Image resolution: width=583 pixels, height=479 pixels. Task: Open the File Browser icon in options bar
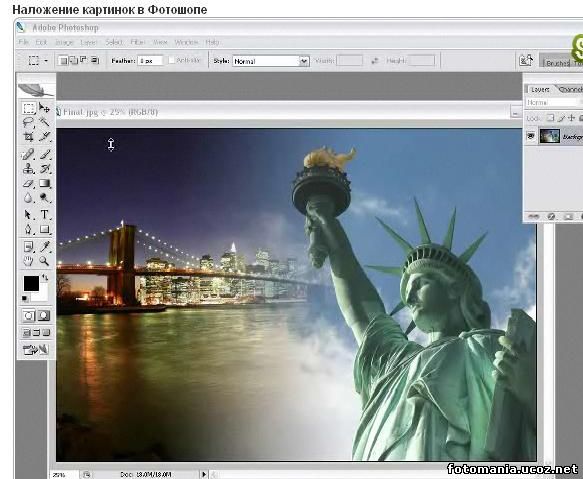click(526, 60)
